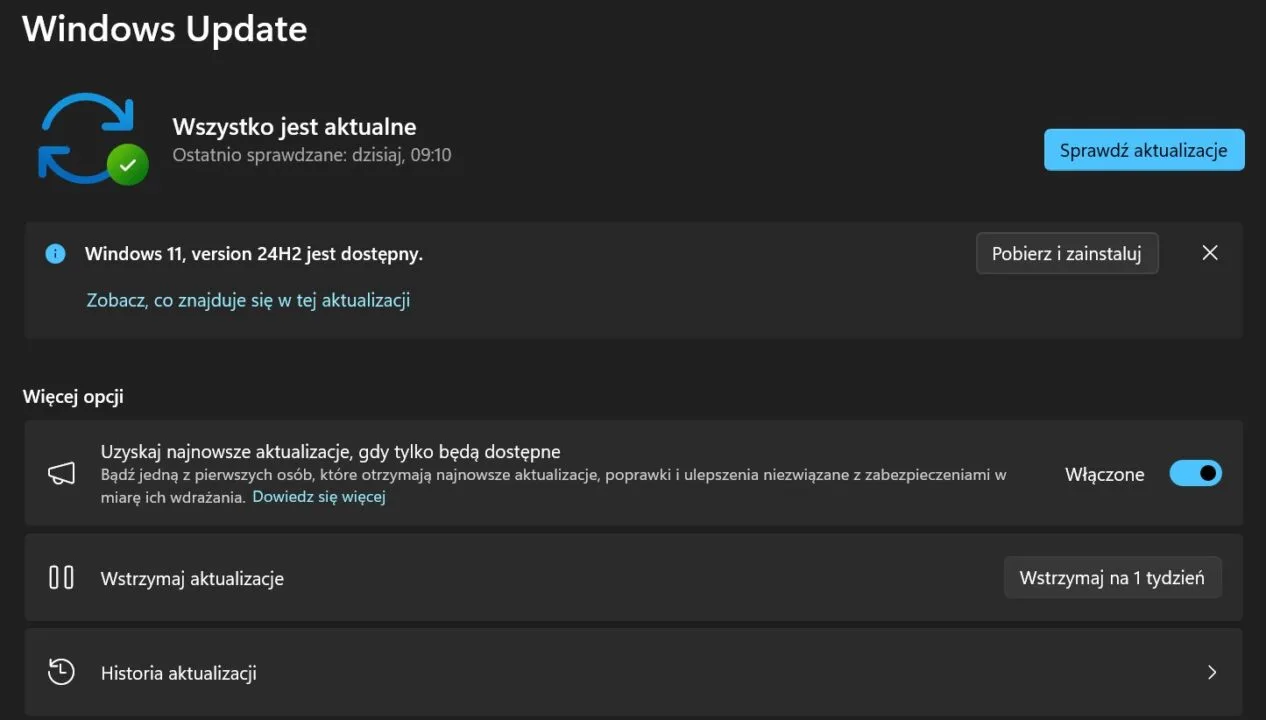Select the Wstrzymaj aktualizacje row label

[192, 579]
